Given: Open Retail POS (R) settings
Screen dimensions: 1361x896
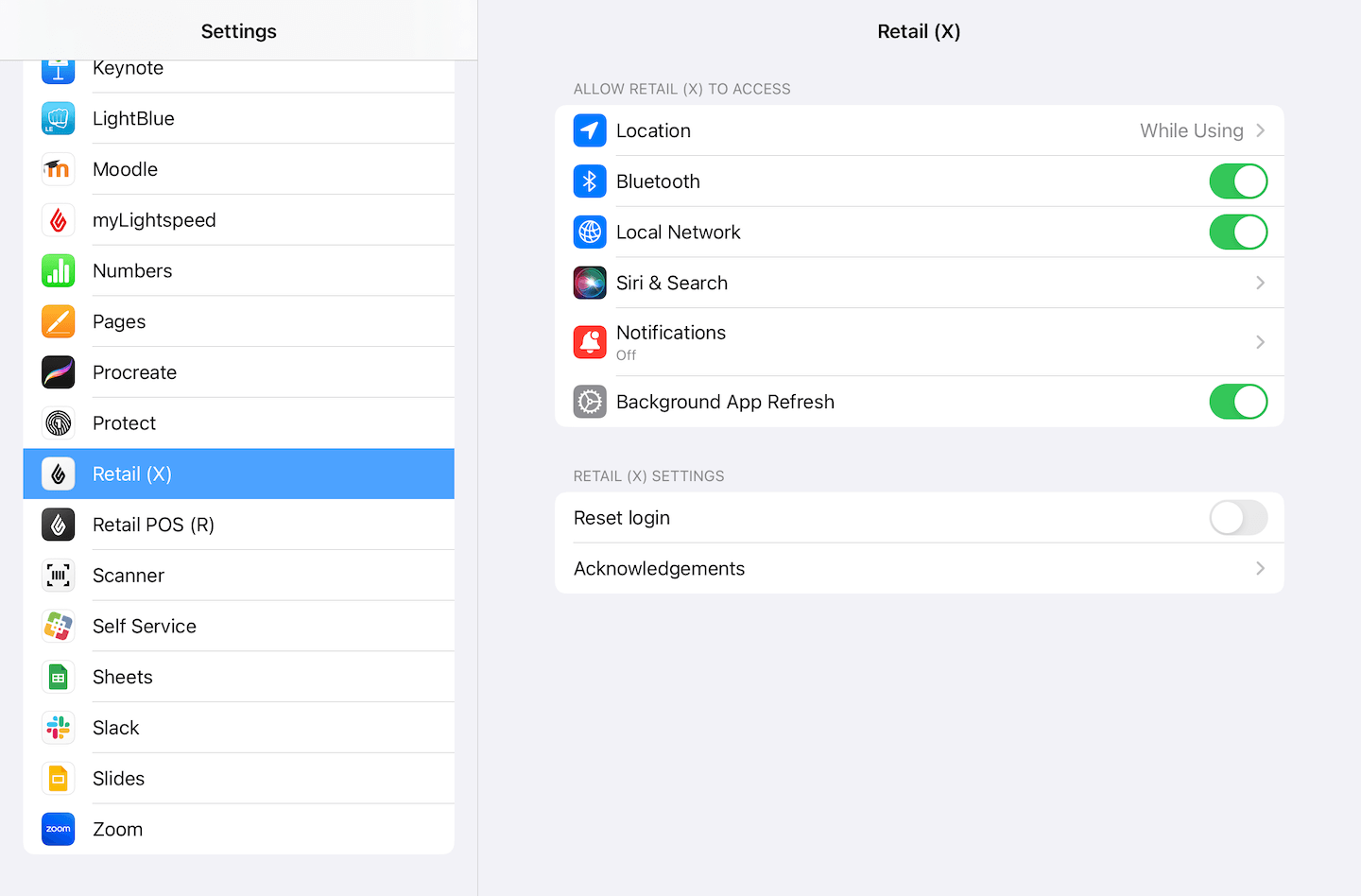Looking at the screenshot, I should coord(239,525).
